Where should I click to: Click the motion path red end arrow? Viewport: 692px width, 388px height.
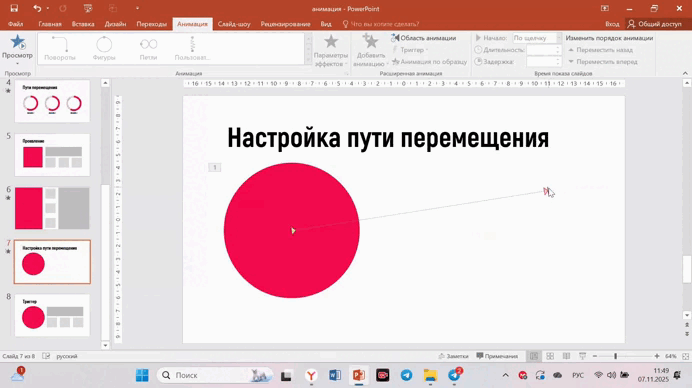coord(546,191)
